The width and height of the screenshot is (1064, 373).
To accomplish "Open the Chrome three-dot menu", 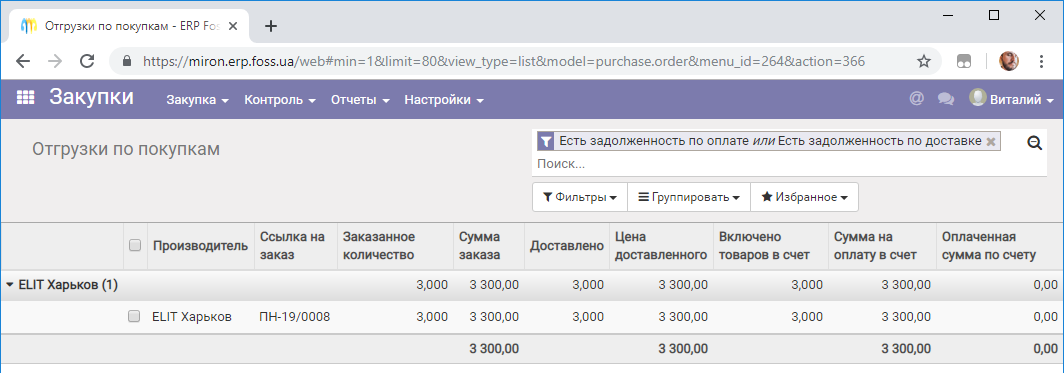I will click(1042, 62).
